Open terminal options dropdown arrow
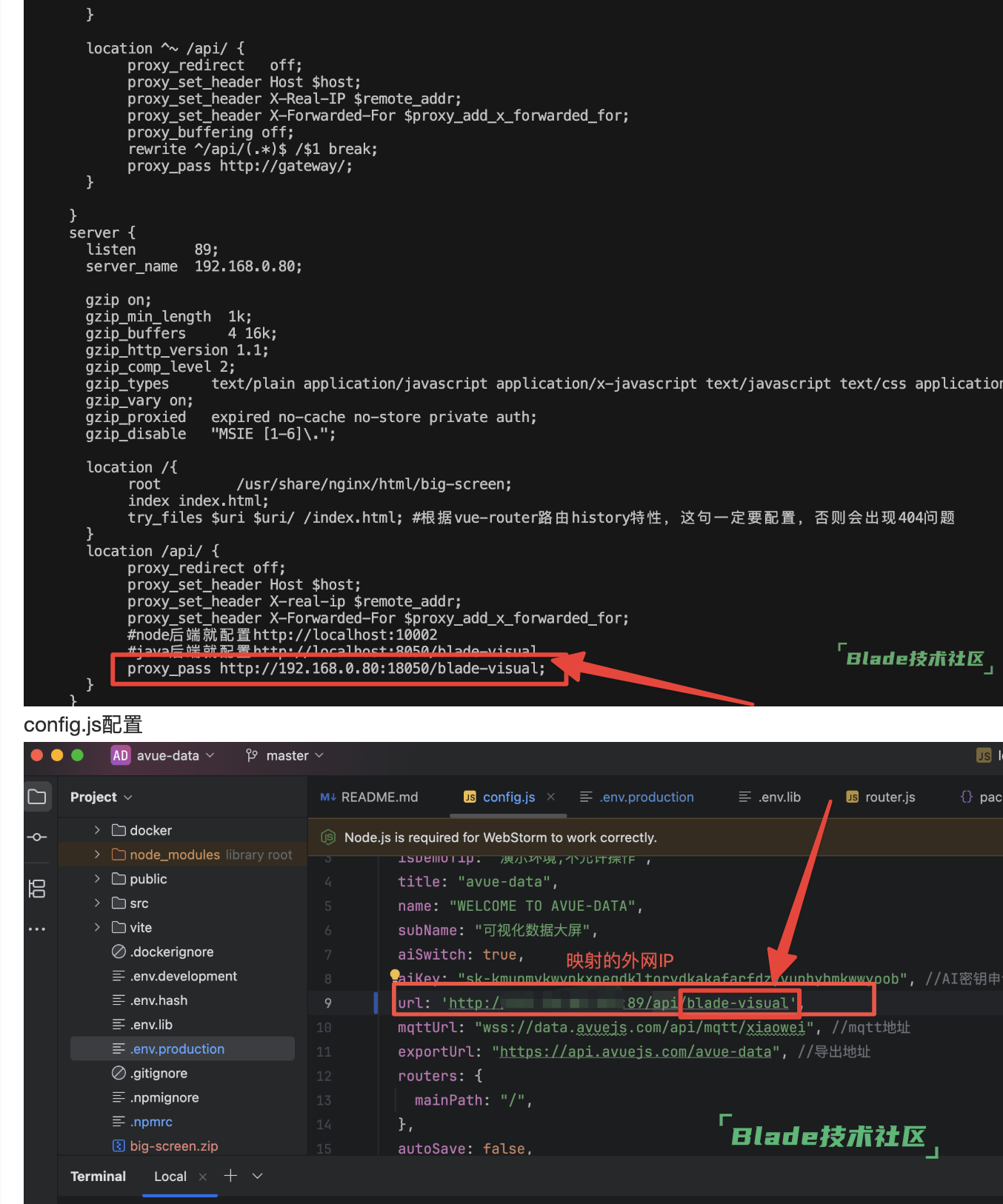 tap(257, 1176)
